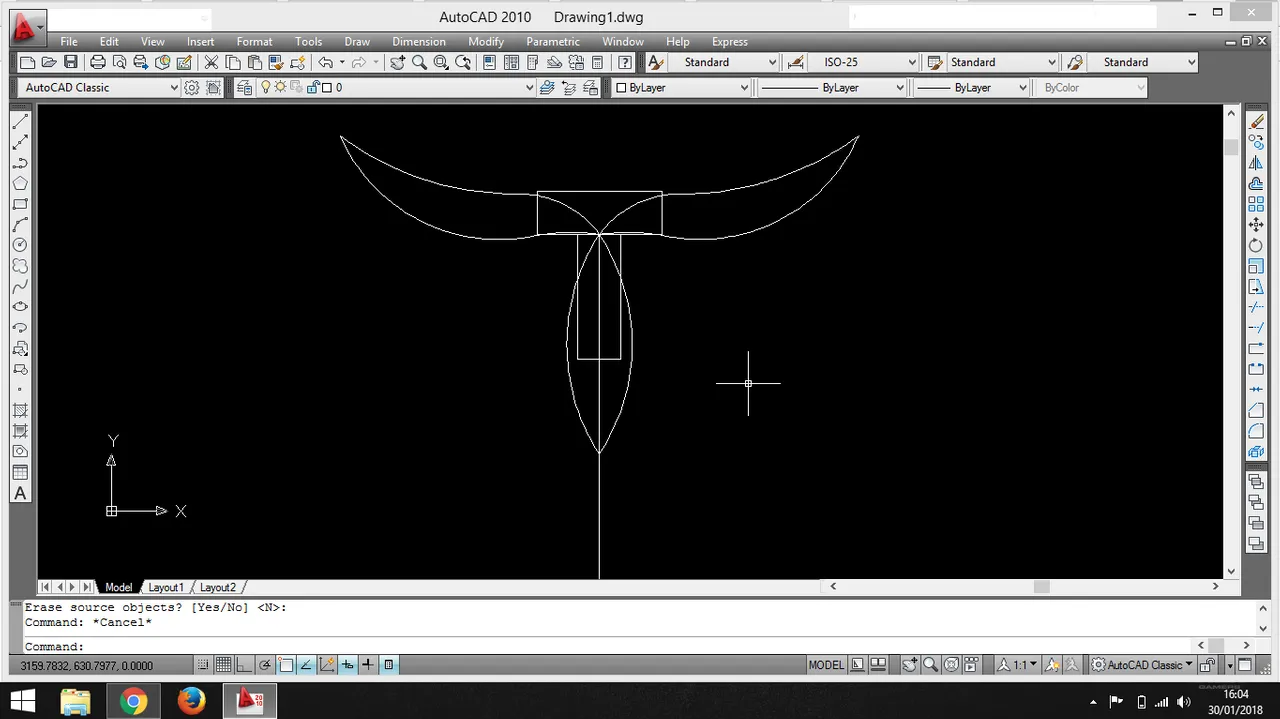The height and width of the screenshot is (719, 1280).
Task: Open the ByLayer linetype dropdown
Action: click(832, 88)
